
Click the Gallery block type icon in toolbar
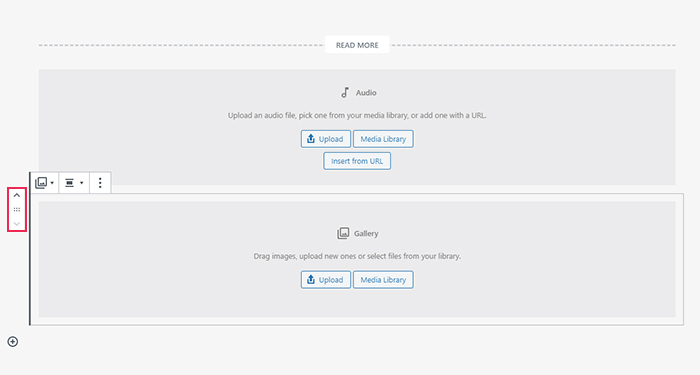coord(41,183)
